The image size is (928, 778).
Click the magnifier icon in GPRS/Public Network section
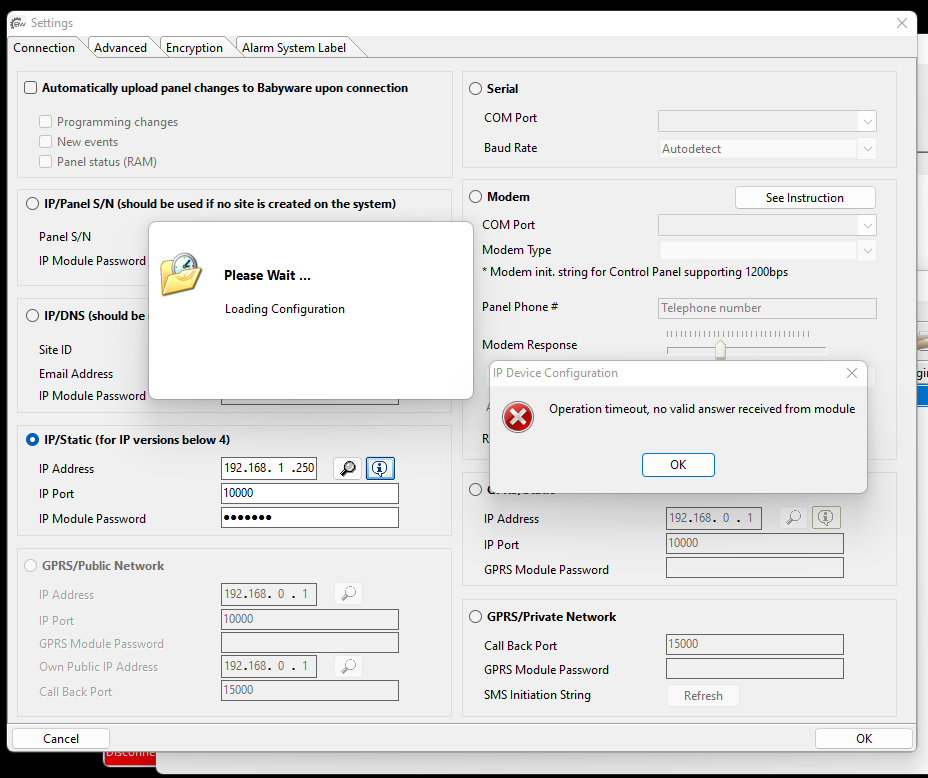347,593
